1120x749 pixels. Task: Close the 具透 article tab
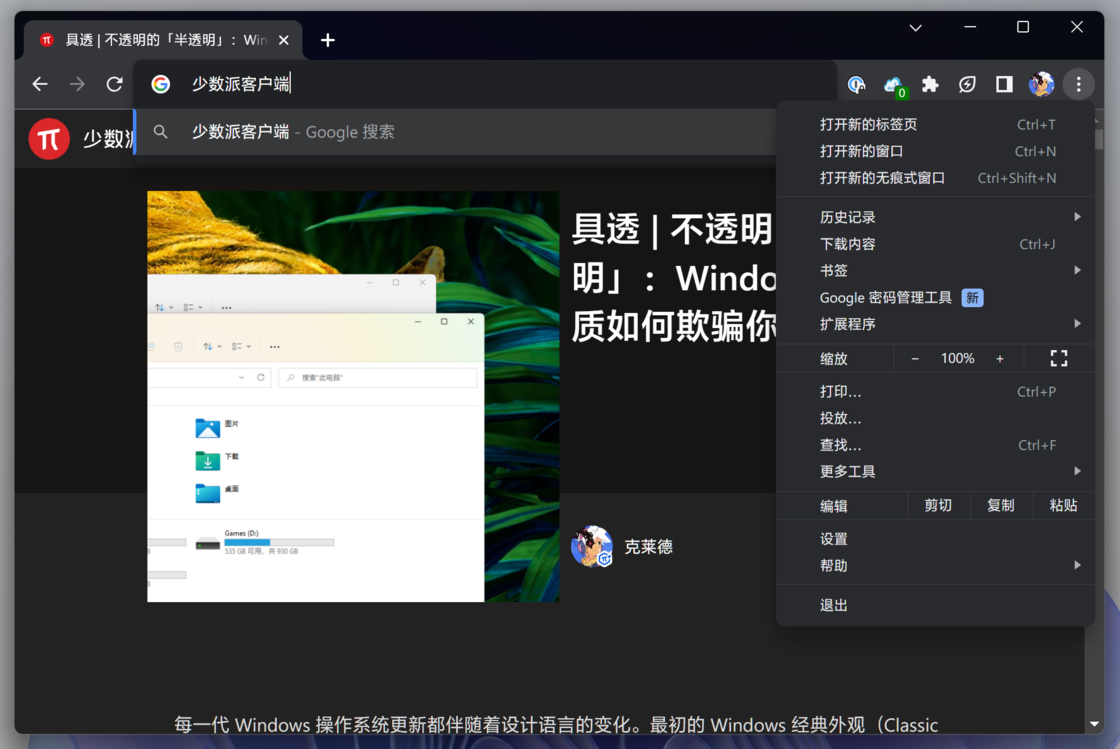pos(284,40)
